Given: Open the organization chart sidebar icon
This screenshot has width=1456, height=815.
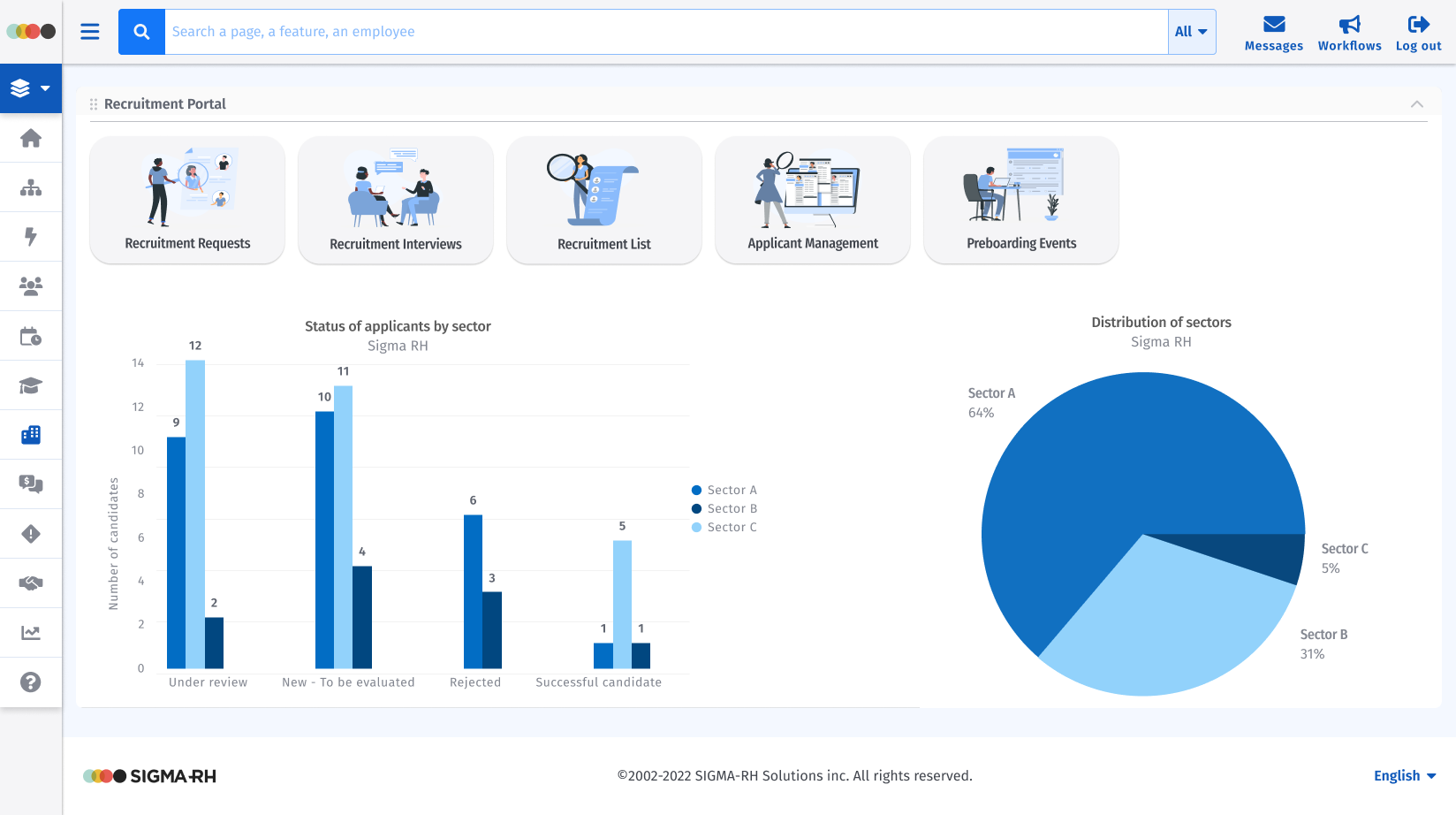Looking at the screenshot, I should coord(31,187).
